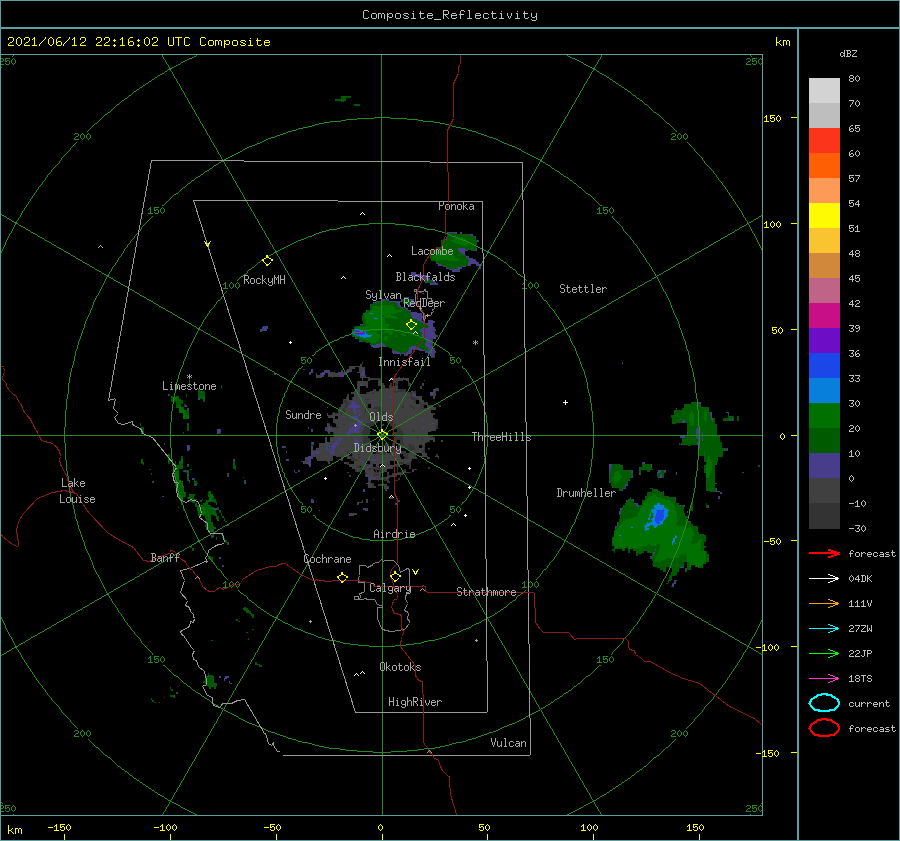Click the Limestone label
Viewport: 900px width, 841px height.
click(x=189, y=386)
